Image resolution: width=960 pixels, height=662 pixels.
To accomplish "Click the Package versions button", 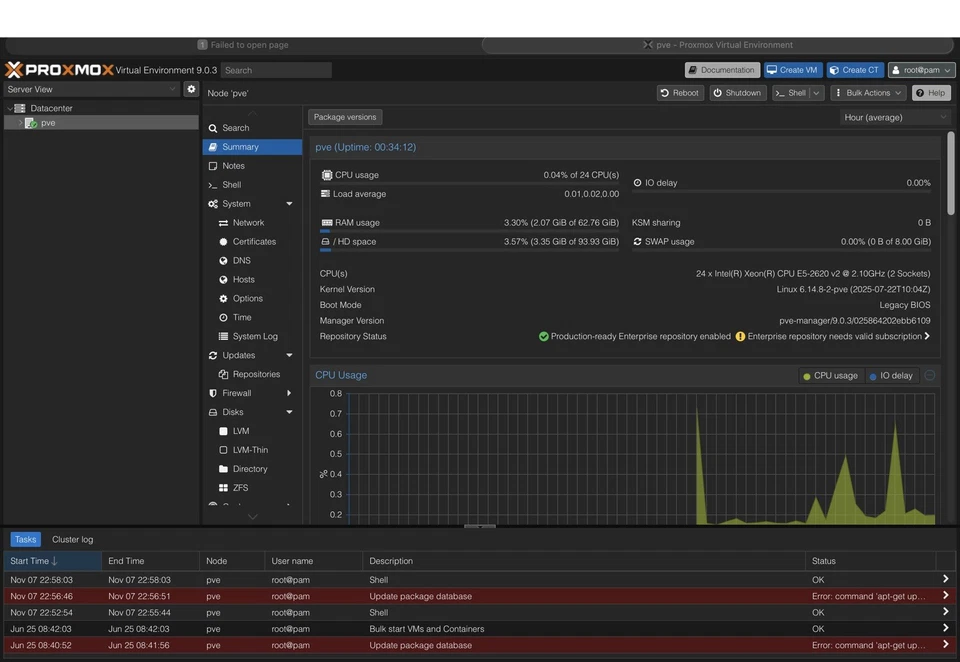I will point(345,117).
